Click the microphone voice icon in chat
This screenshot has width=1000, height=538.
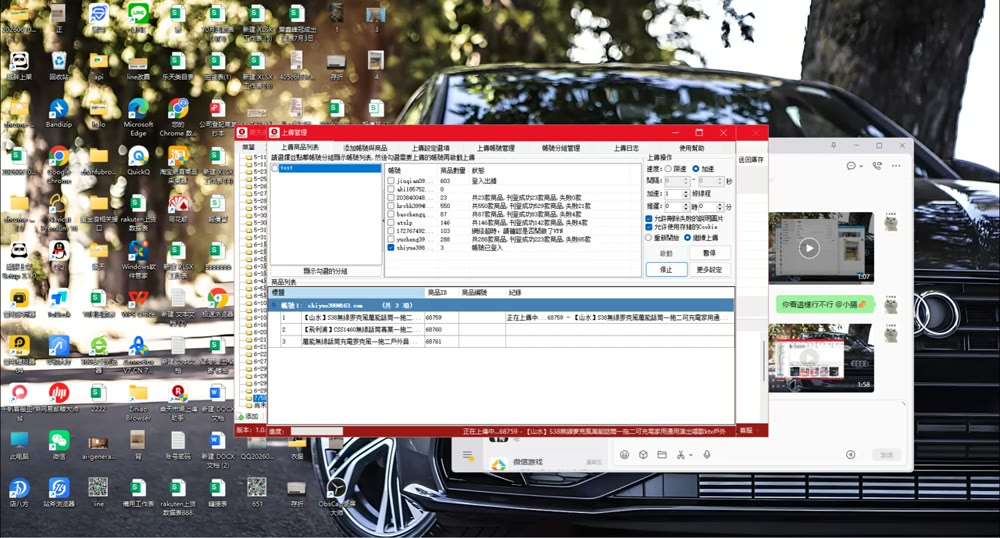[x=707, y=454]
